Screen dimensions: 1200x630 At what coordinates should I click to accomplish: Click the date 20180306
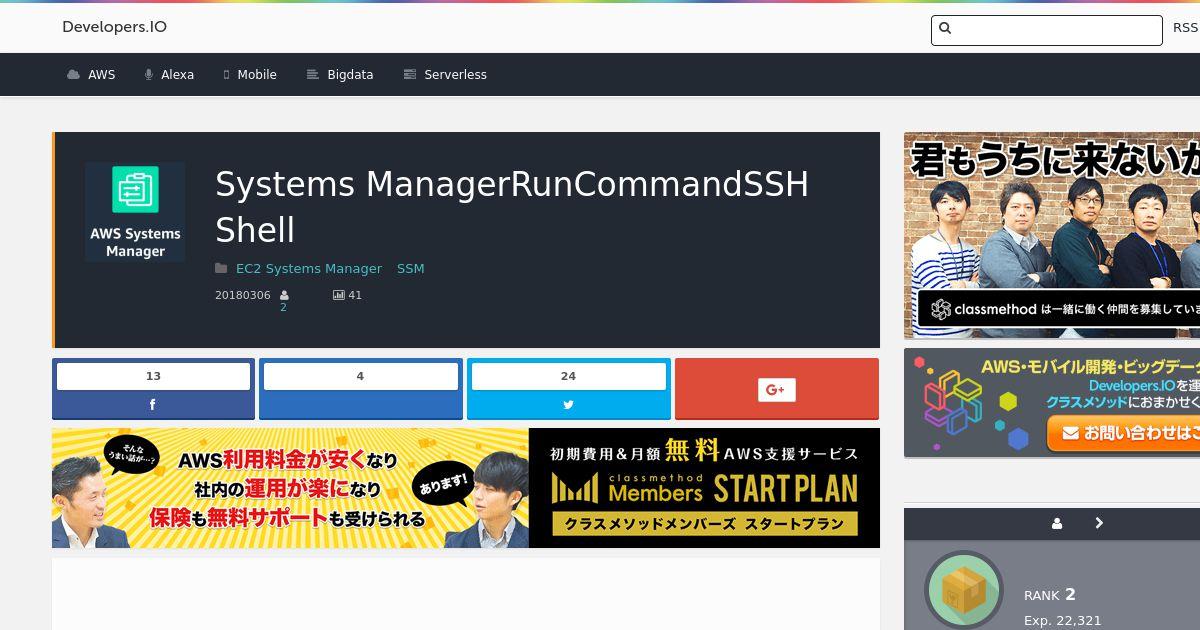(x=243, y=296)
